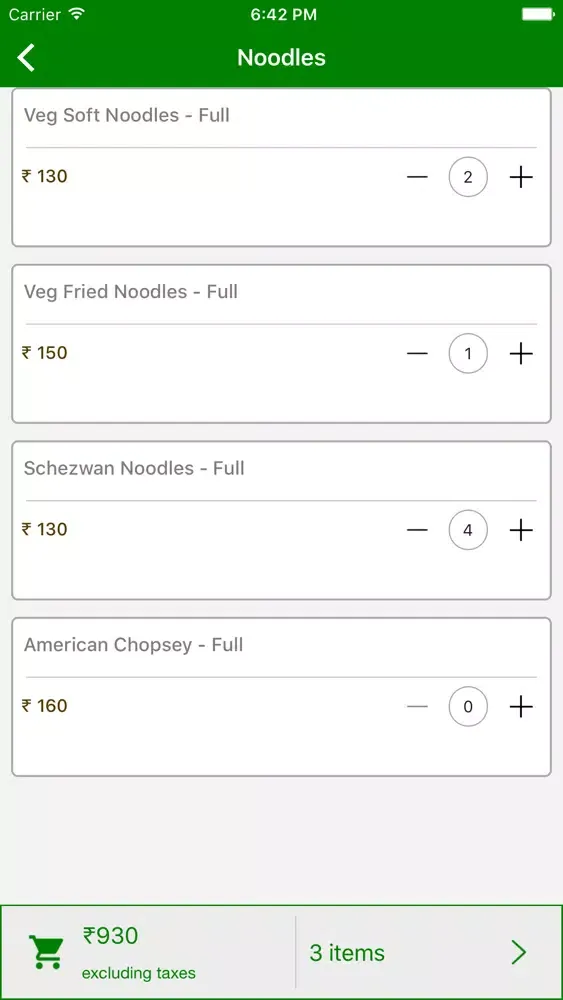Select the Veg Soft Noodles quantity circle
Image resolution: width=563 pixels, height=1000 pixels.
click(x=468, y=177)
